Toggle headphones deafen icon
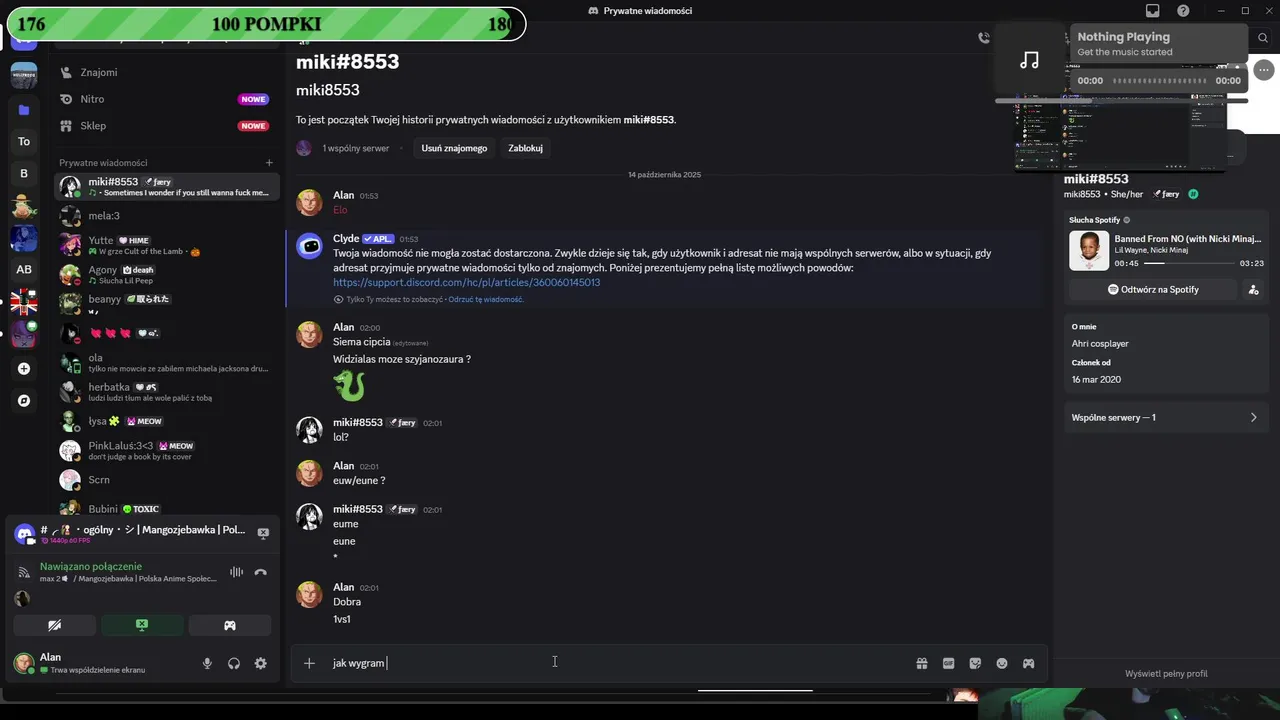This screenshot has width=1280, height=720. tap(234, 663)
